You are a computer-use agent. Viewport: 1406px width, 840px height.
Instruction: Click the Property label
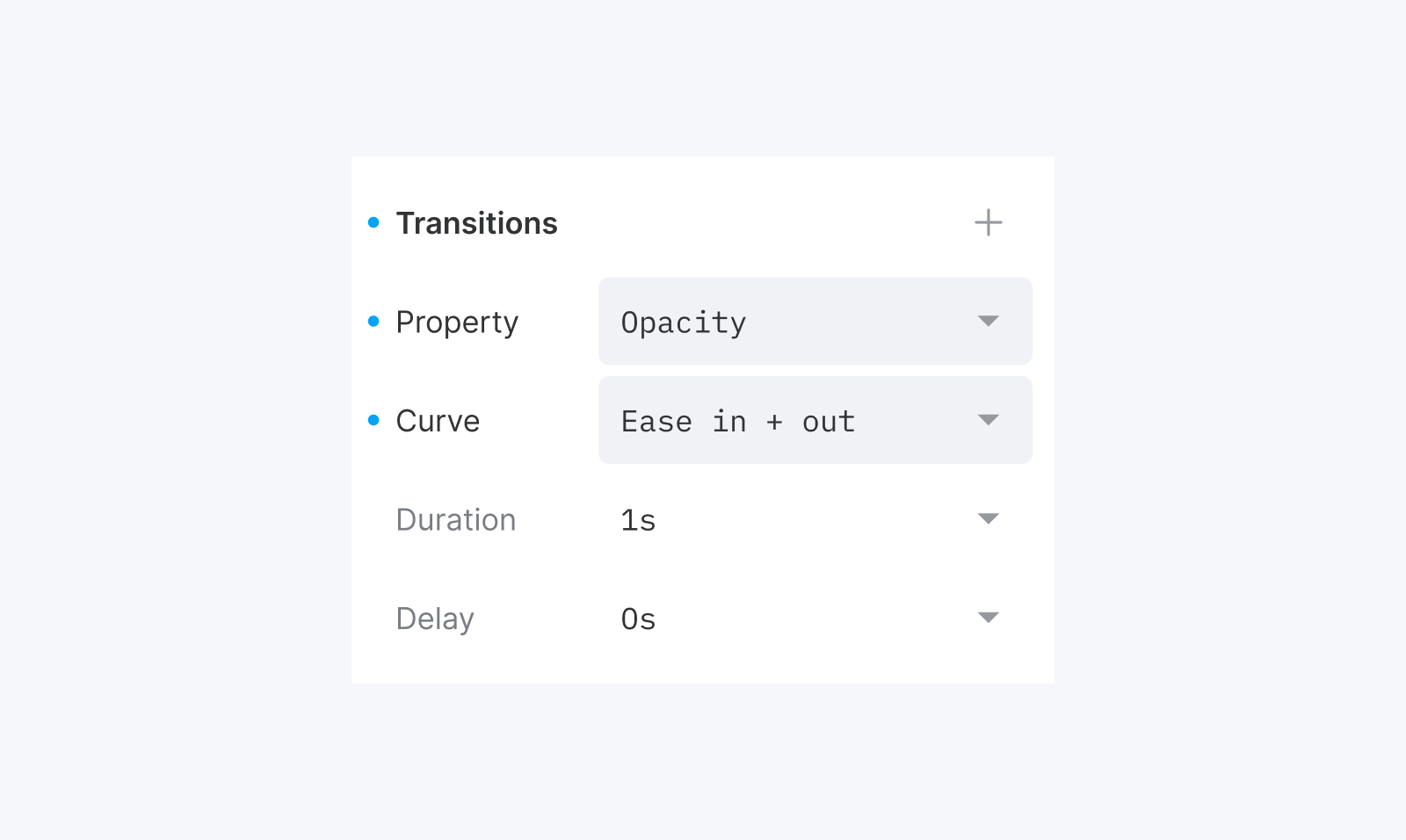pos(457,322)
